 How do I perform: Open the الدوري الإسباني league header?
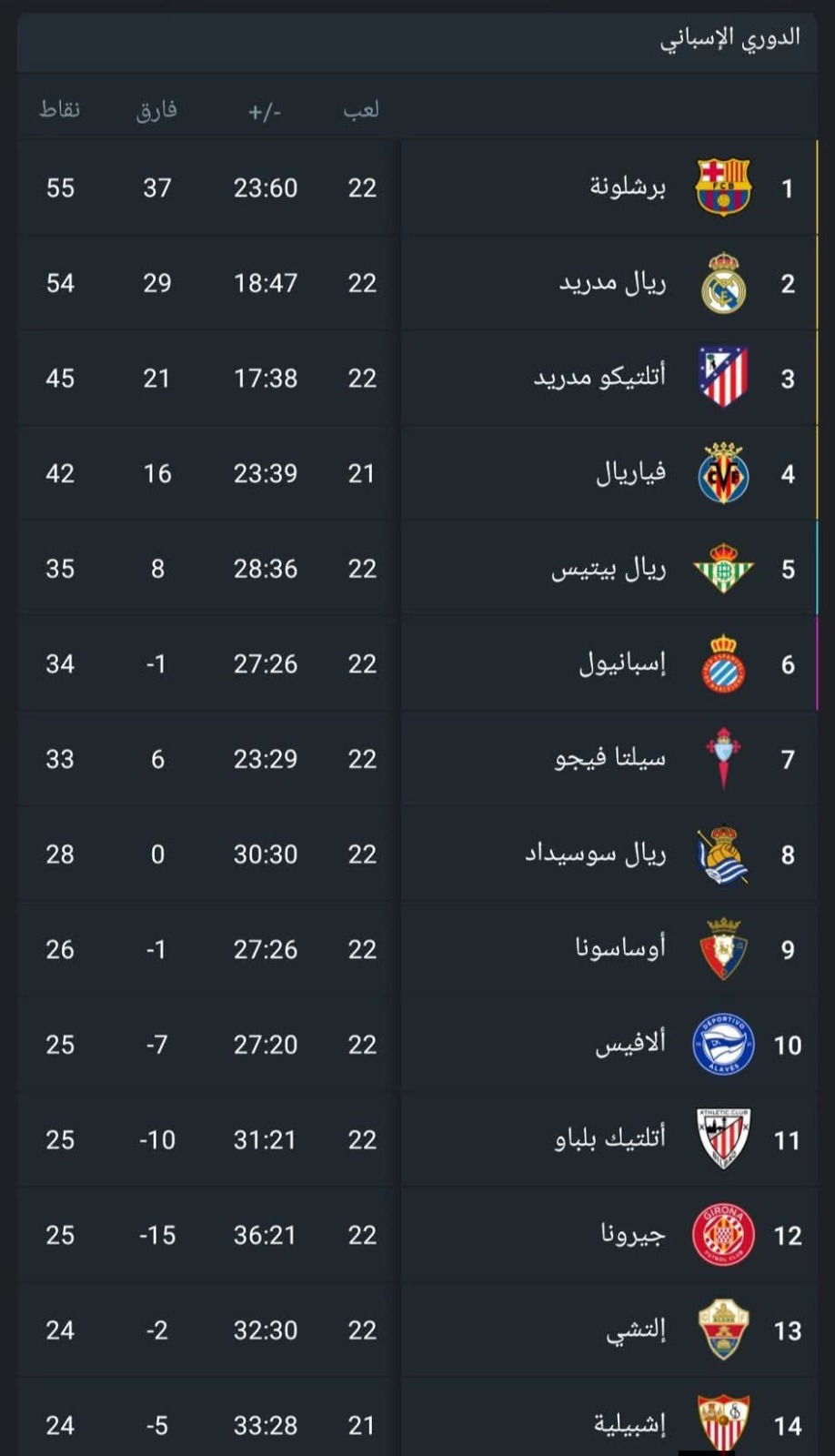729,38
